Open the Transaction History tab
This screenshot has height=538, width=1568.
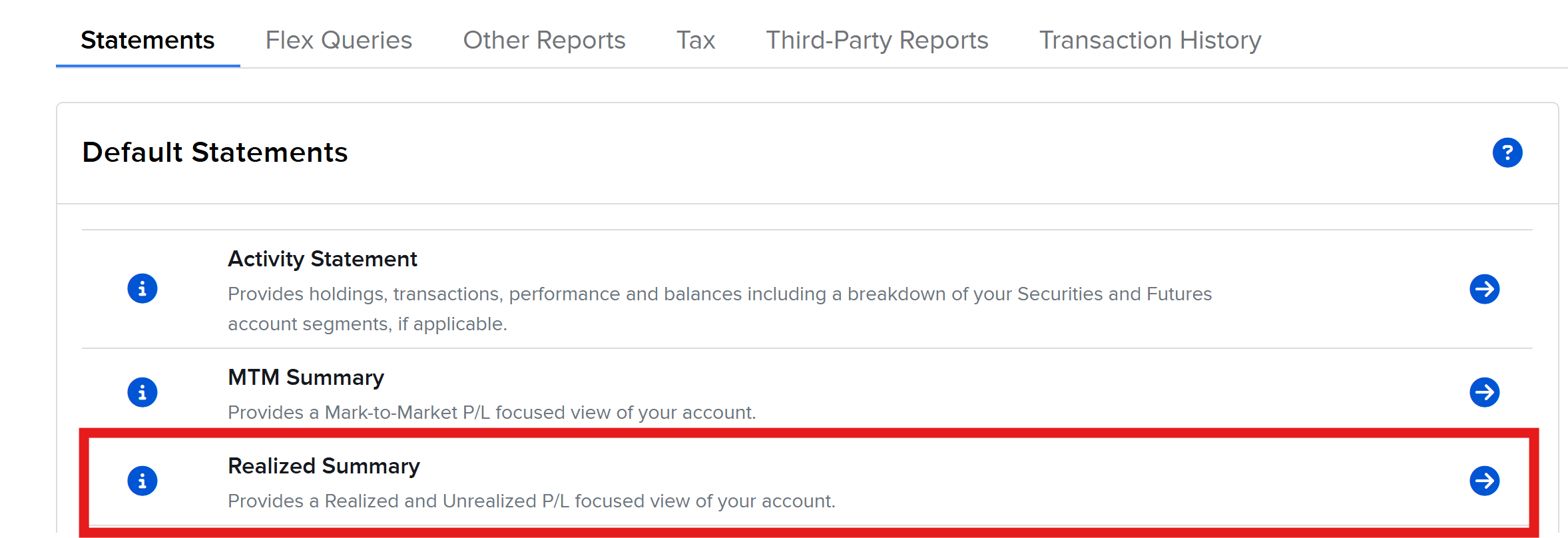tap(1150, 40)
